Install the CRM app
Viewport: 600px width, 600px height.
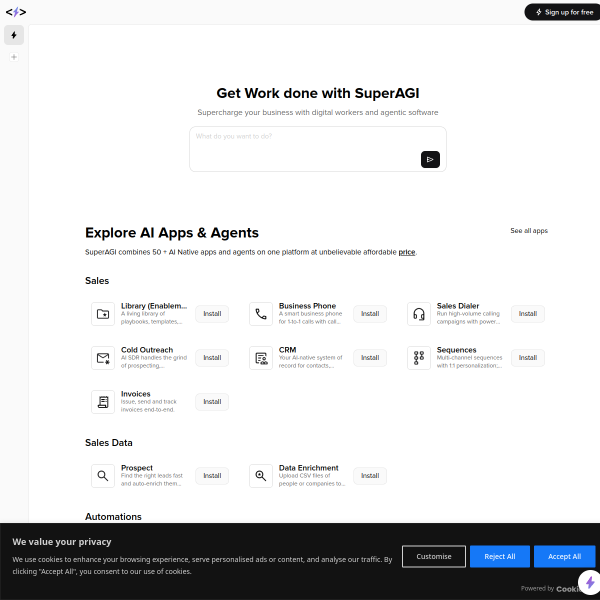(370, 358)
